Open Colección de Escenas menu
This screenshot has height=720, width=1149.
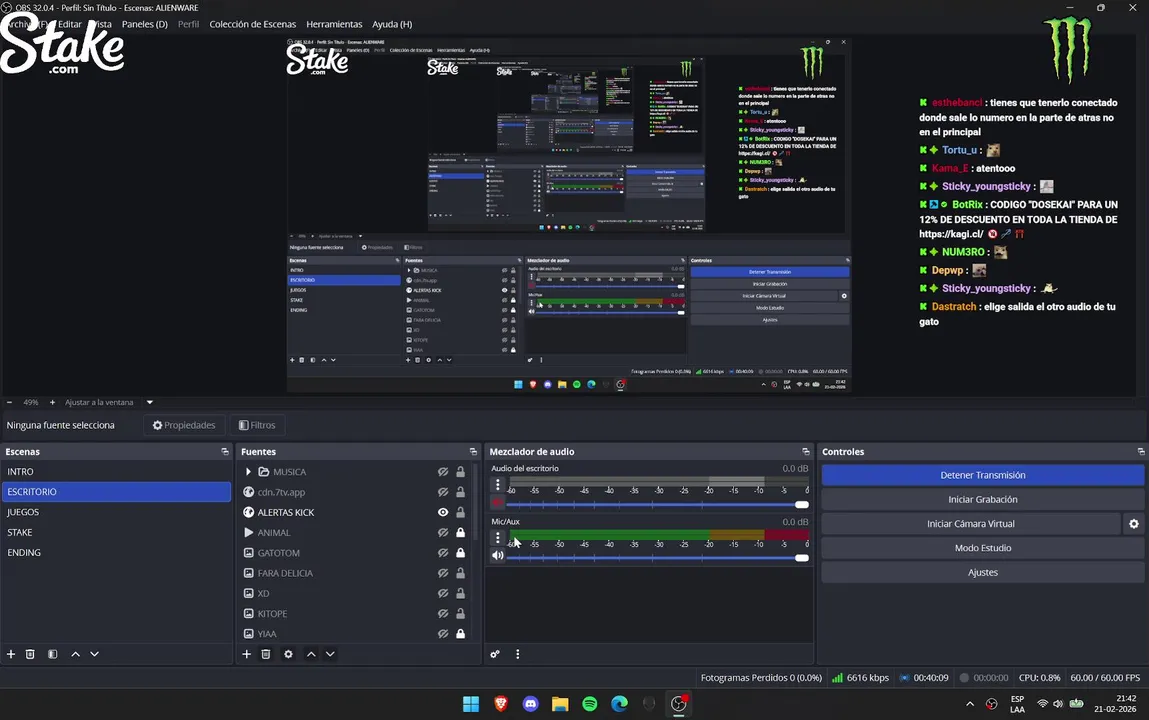pyautogui.click(x=253, y=24)
